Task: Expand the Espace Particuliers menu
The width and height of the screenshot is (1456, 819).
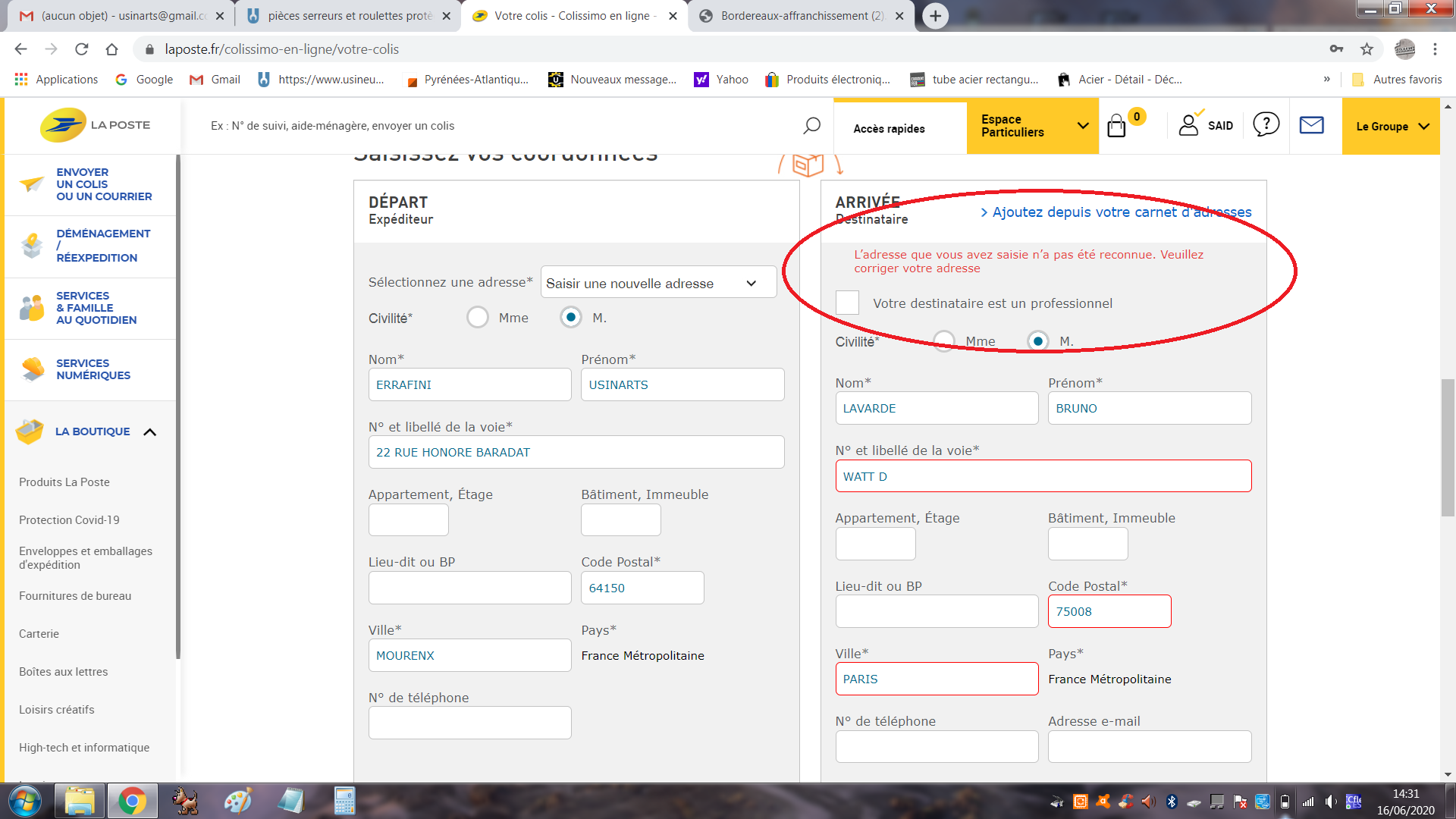Action: [x=1033, y=126]
